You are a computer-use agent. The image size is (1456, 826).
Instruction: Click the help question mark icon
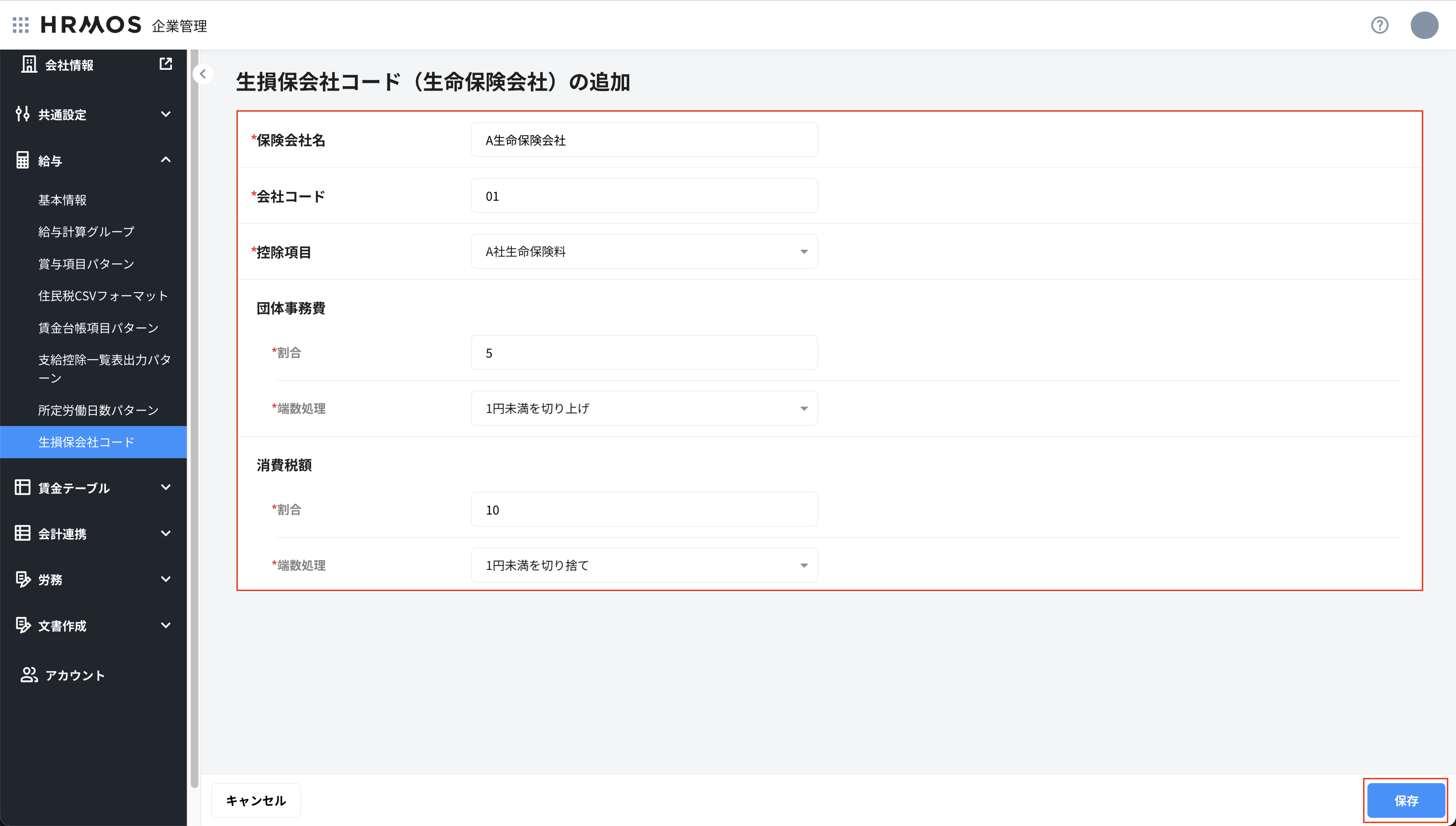(x=1380, y=25)
